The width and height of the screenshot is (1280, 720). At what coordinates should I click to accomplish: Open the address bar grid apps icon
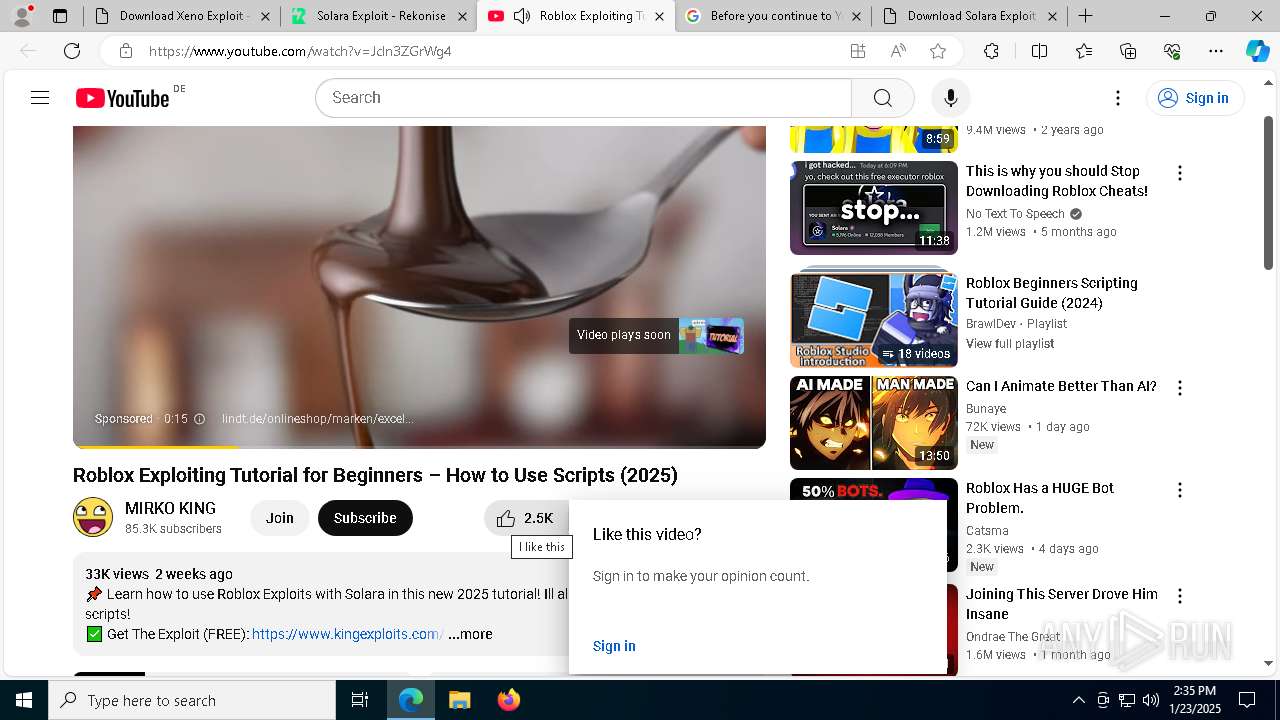[x=858, y=51]
